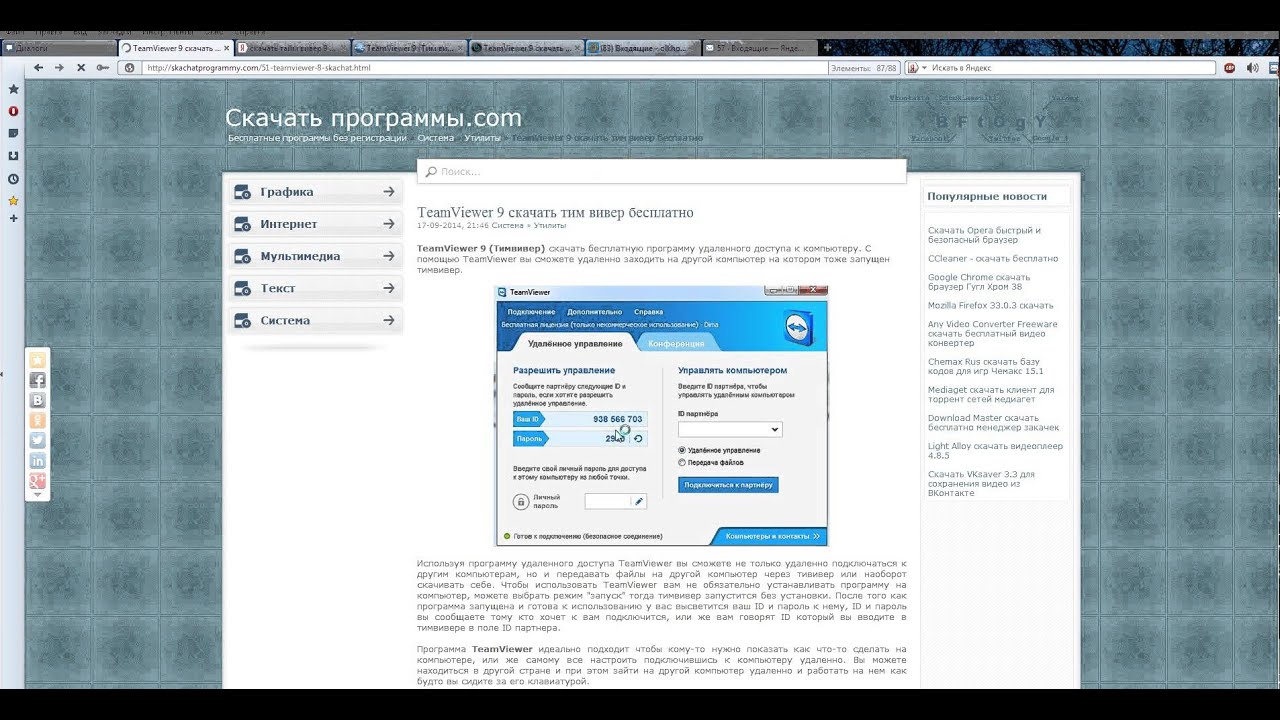The height and width of the screenshot is (720, 1280).
Task: Click the password refresh icon in TeamViewer image
Action: (638, 438)
